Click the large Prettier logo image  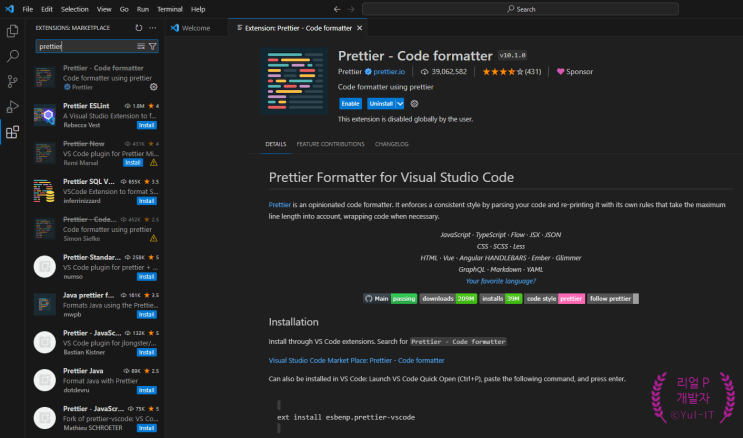coord(294,81)
